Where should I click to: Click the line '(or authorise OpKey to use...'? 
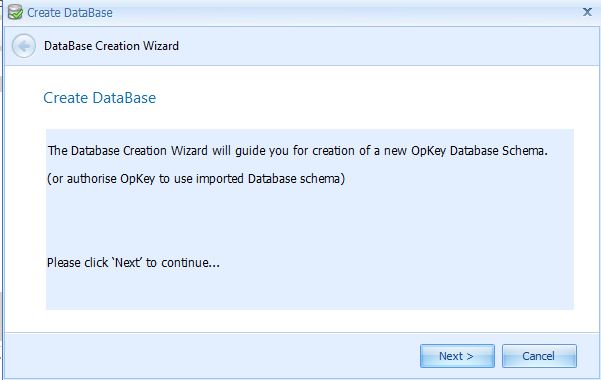(196, 179)
